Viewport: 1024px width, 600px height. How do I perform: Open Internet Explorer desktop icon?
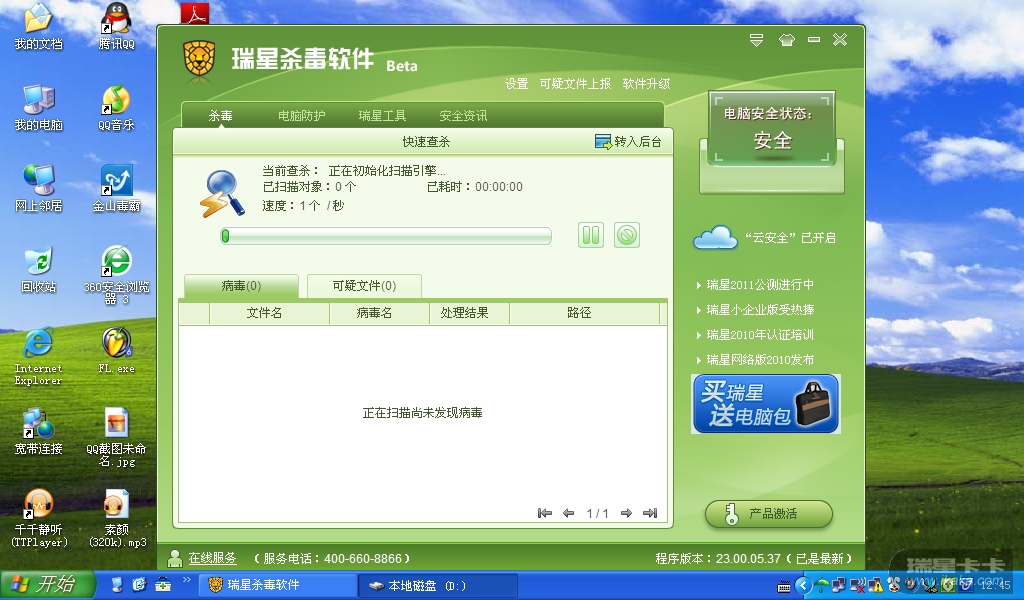39,356
